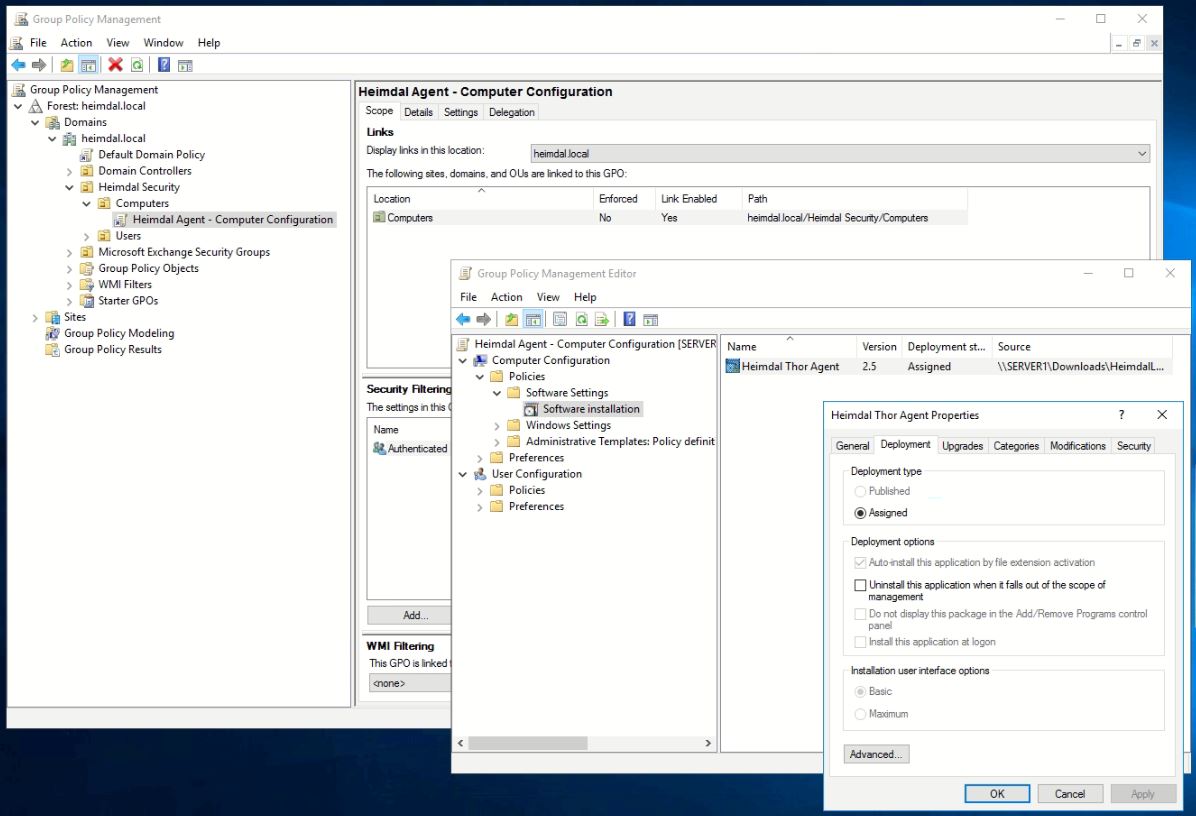Click OK in Heimdal Thor Agent Properties
The height and width of the screenshot is (816, 1196).
pos(997,794)
